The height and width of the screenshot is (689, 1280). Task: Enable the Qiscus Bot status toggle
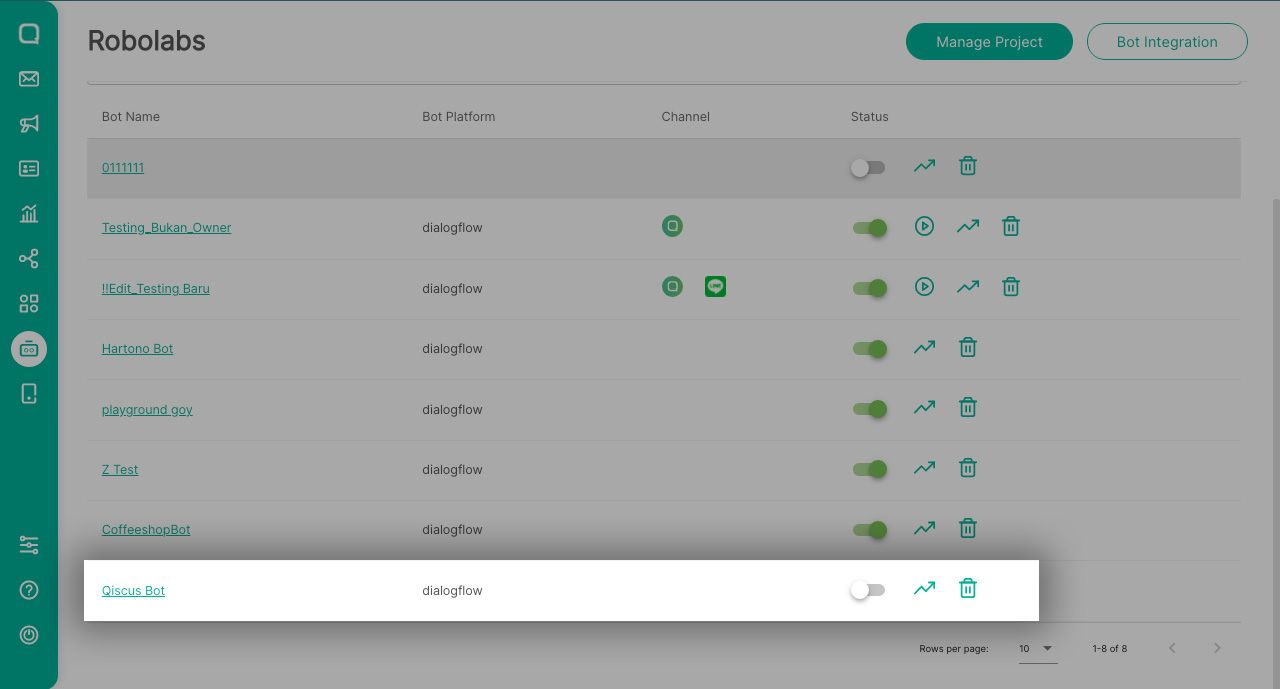(867, 590)
